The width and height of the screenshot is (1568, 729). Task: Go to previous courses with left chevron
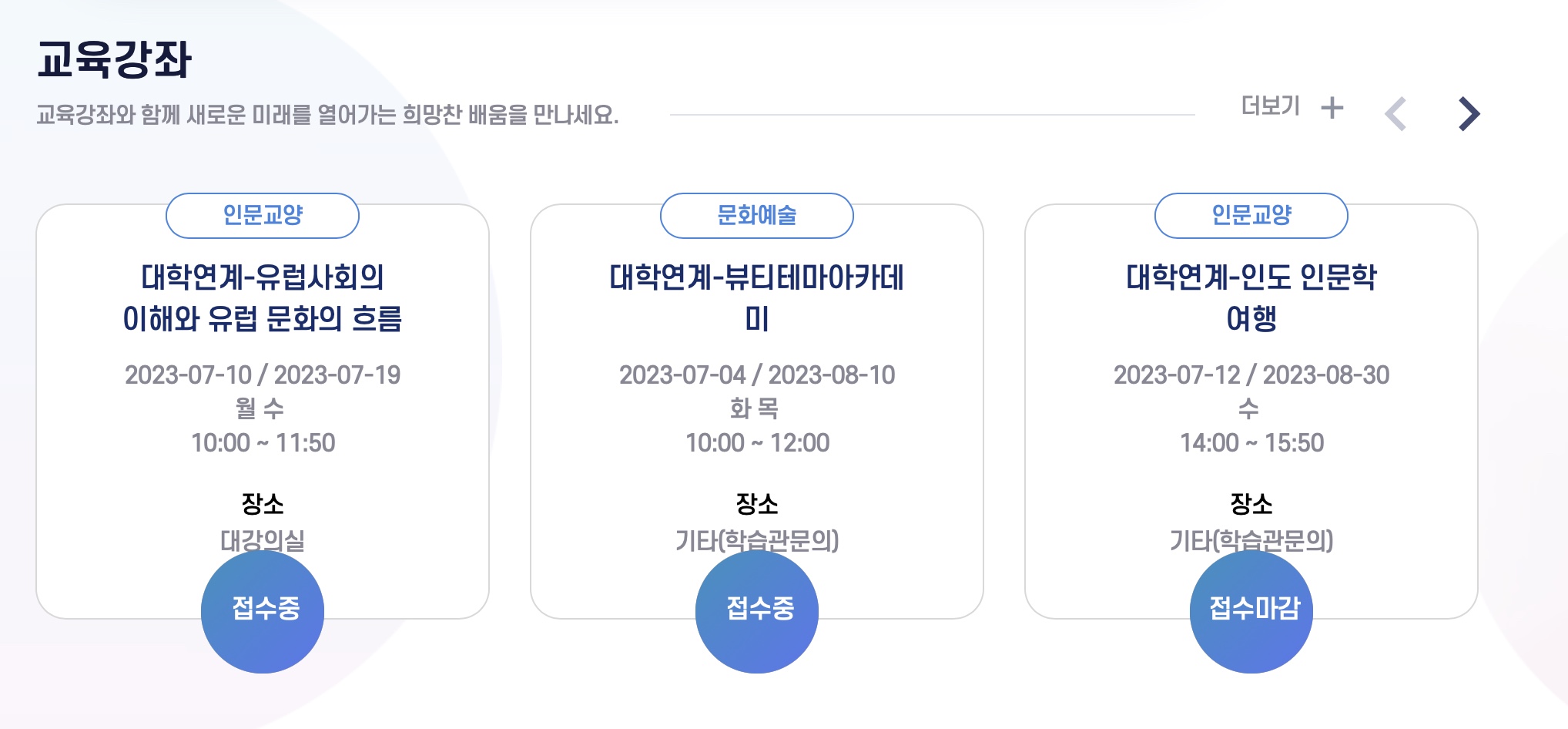coord(1395,114)
